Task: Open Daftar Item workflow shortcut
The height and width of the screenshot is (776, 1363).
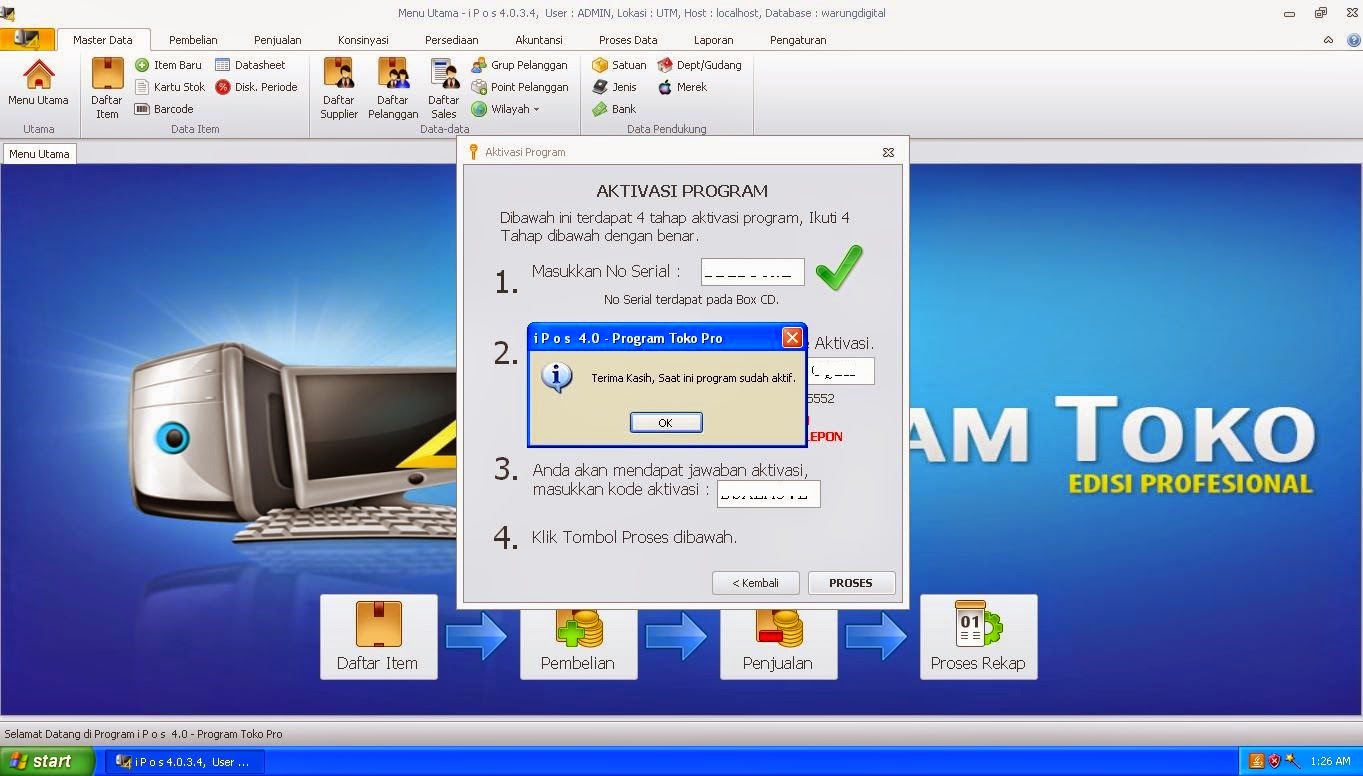Action: (x=378, y=637)
